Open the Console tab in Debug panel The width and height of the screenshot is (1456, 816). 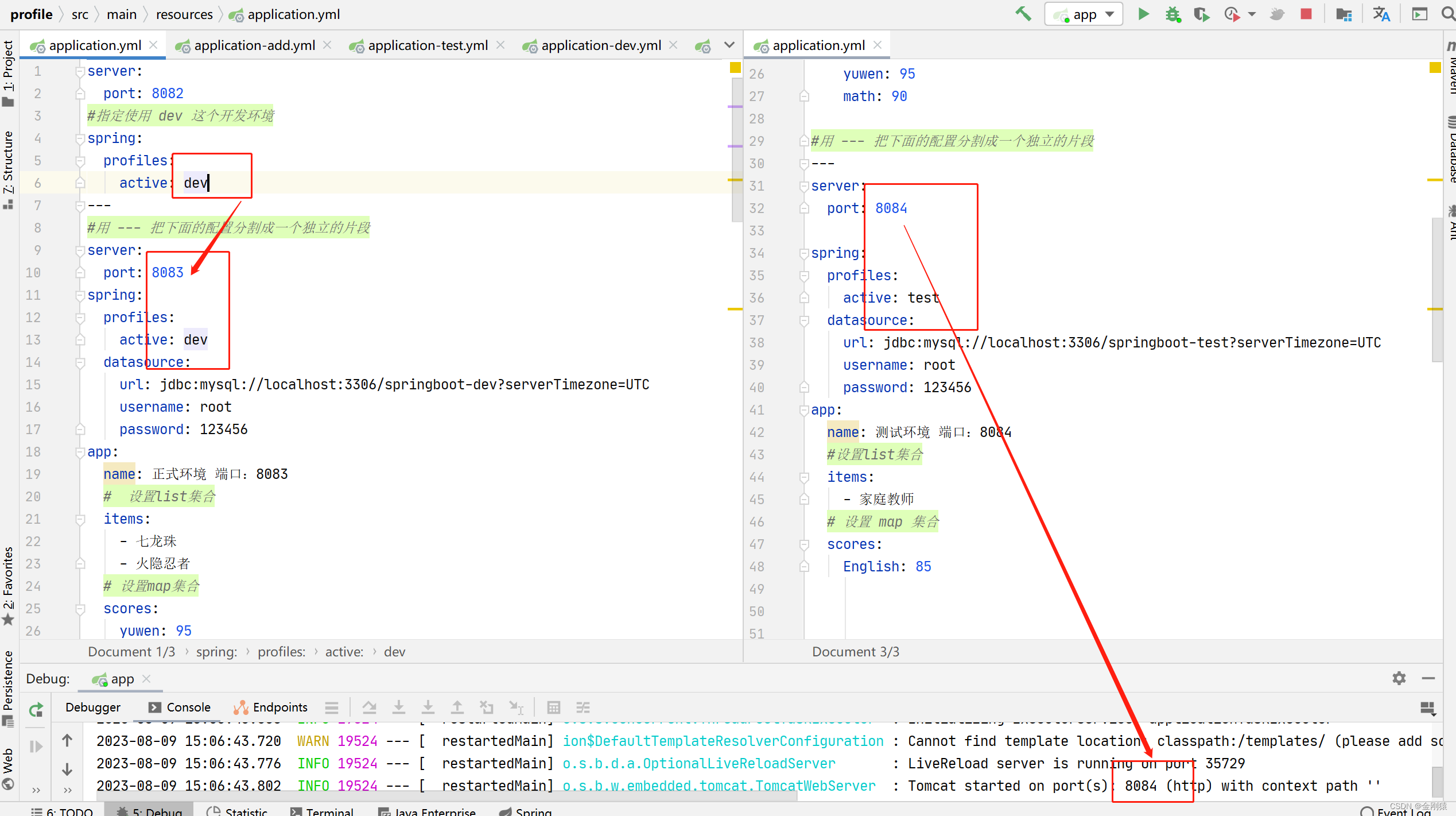[x=180, y=707]
